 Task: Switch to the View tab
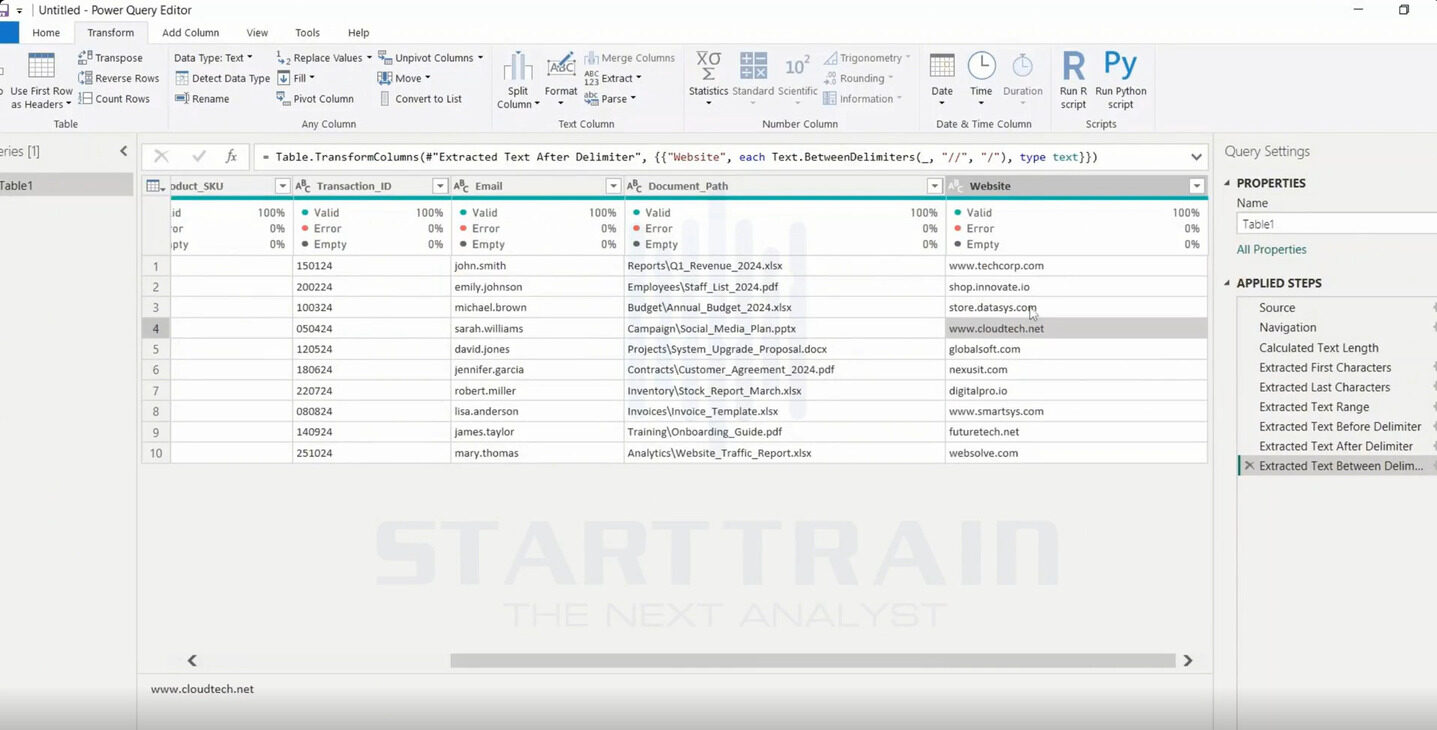[257, 33]
